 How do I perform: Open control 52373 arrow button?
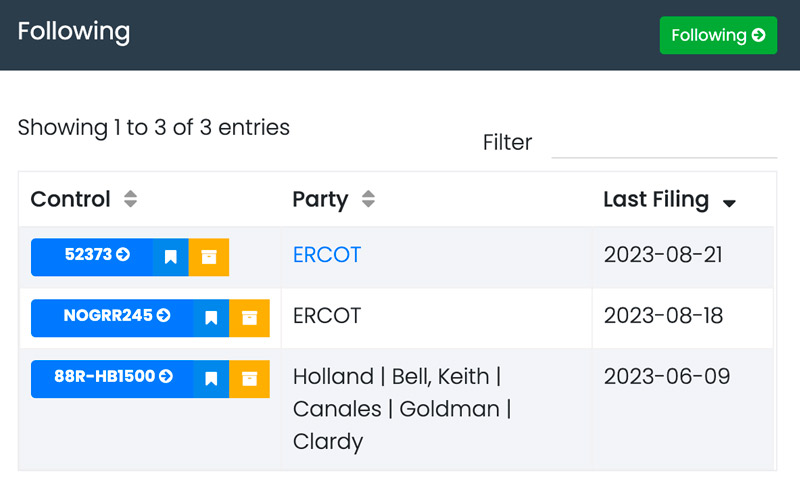[92, 257]
